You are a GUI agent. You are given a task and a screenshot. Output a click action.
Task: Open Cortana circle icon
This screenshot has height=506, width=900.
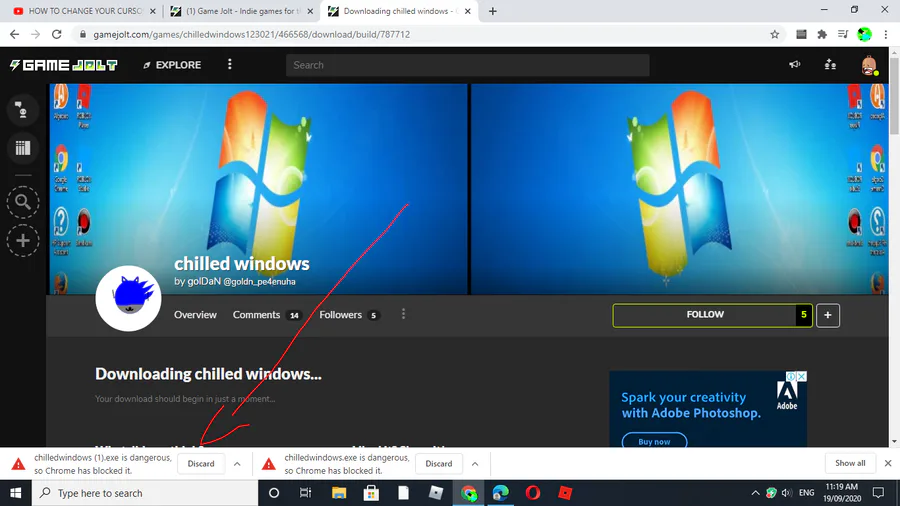[274, 493]
